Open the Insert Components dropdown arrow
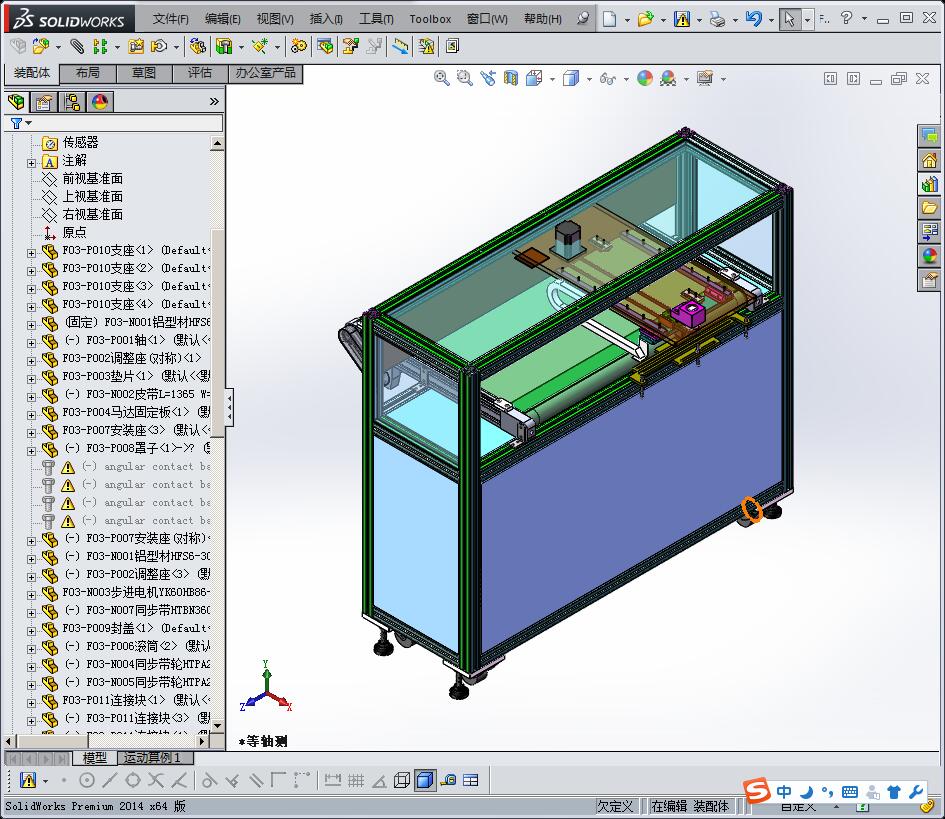This screenshot has width=945, height=819. [58, 46]
